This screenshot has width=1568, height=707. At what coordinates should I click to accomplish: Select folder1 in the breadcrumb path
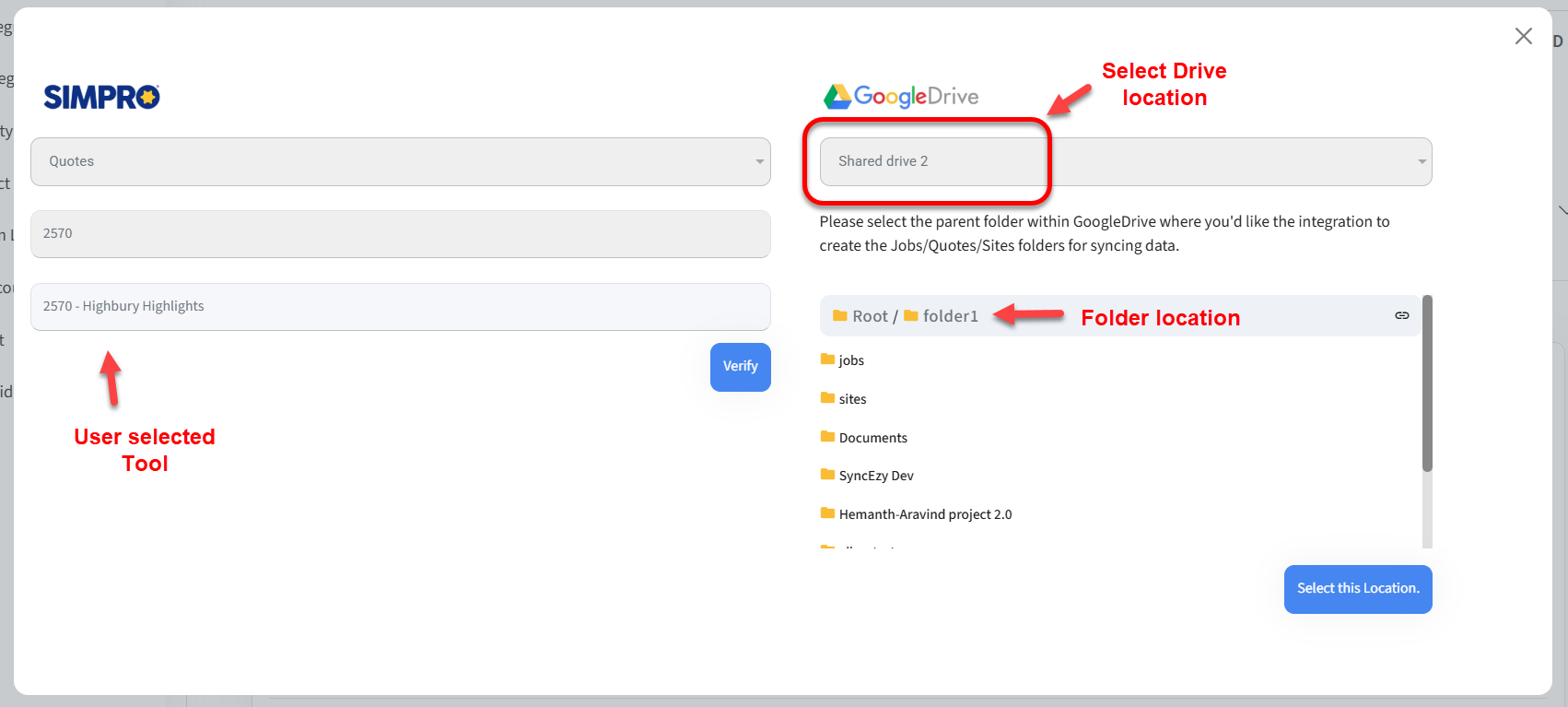pos(950,316)
